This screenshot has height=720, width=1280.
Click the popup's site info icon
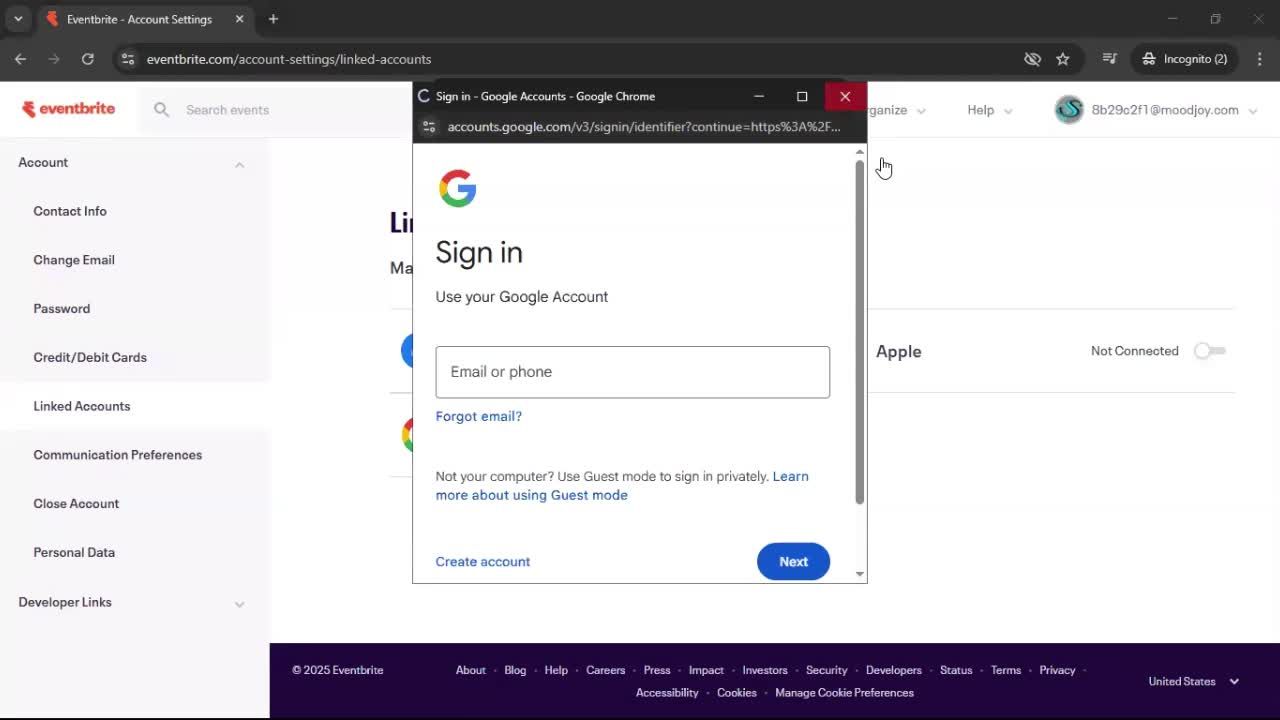(429, 127)
